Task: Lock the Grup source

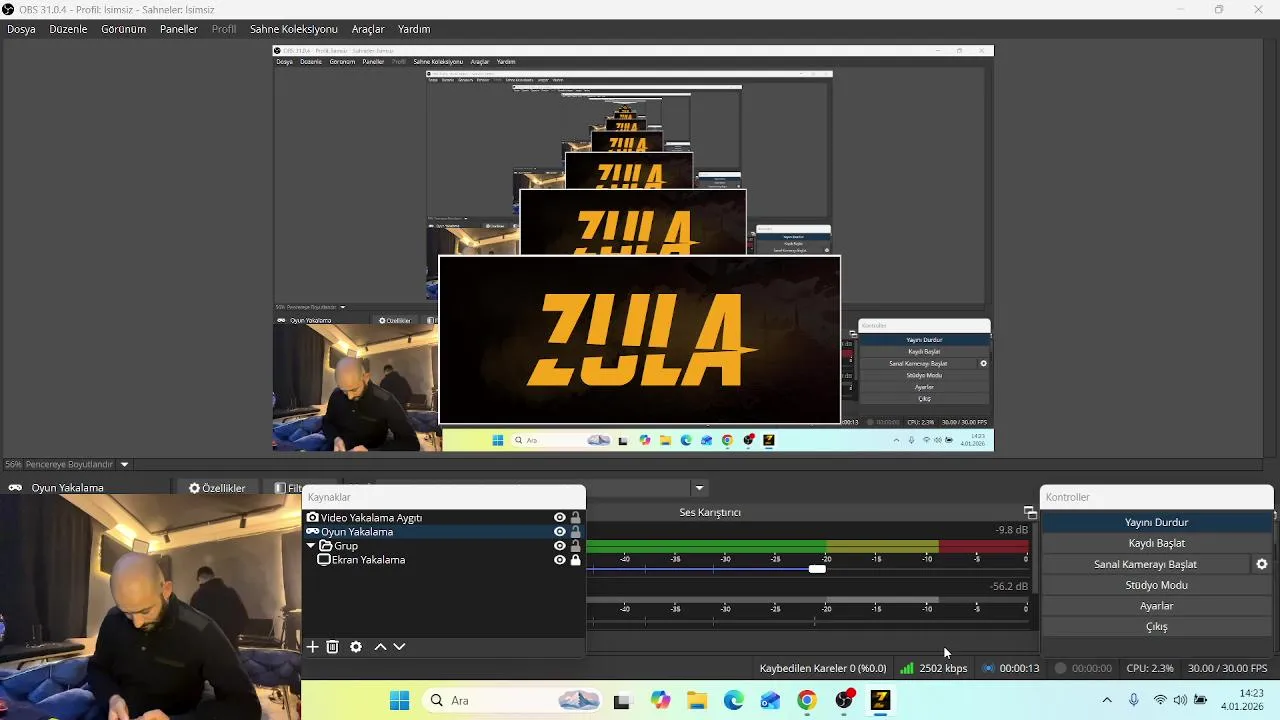Action: pyautogui.click(x=576, y=546)
